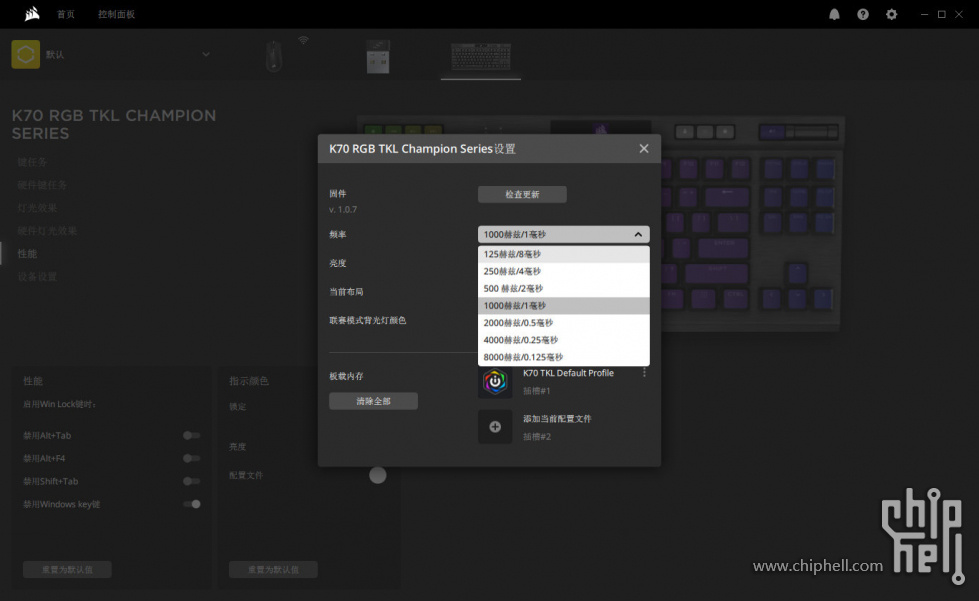Click the plus icon to add profile
Screen dimensions: 979x601
(494, 427)
